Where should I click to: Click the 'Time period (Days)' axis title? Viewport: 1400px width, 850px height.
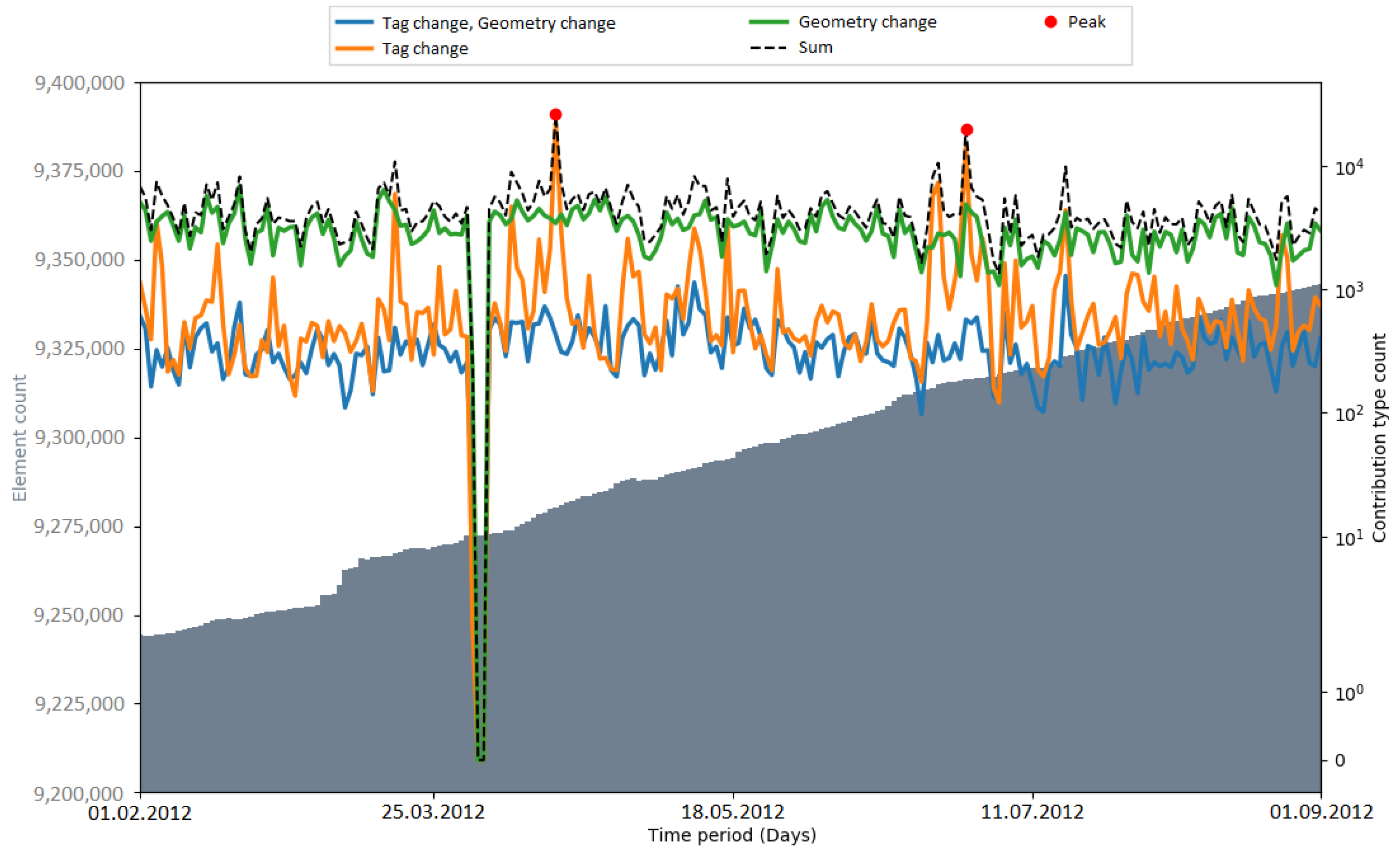732,835
